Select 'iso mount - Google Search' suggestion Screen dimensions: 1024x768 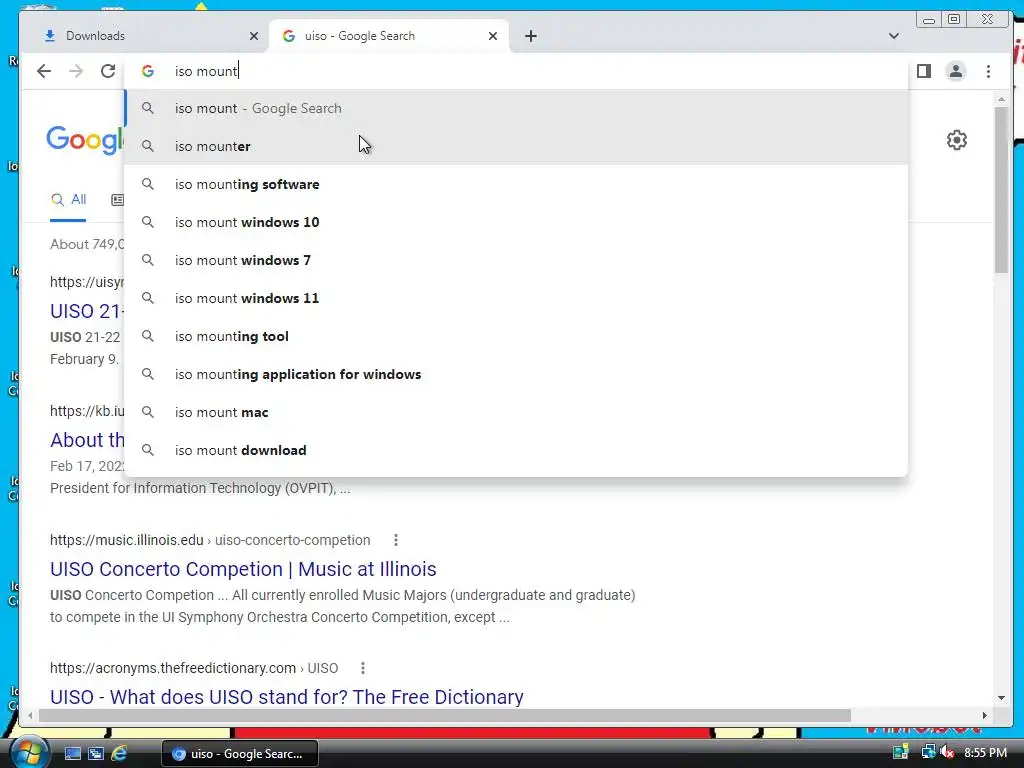(516, 108)
